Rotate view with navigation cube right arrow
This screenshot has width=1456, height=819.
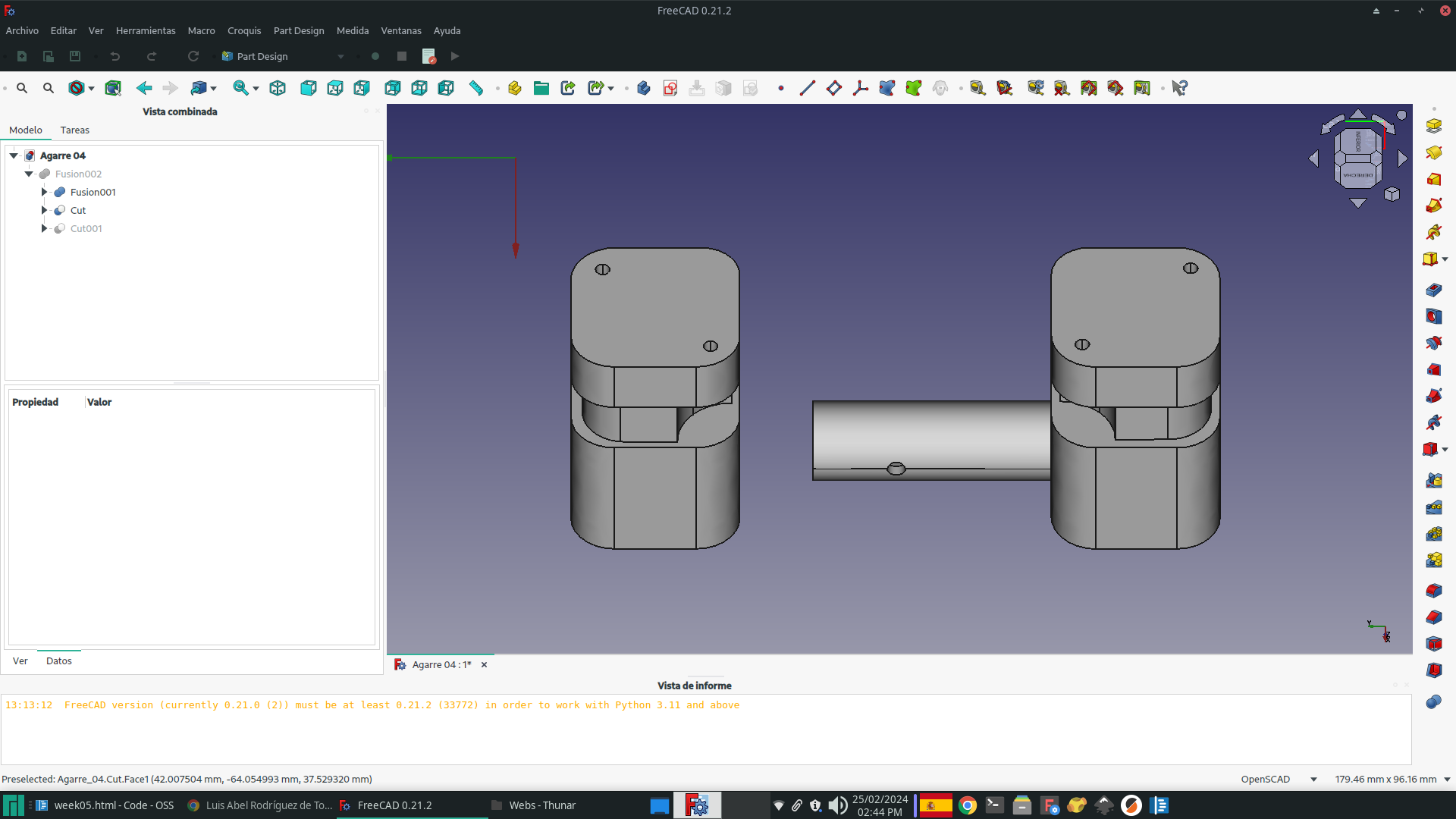[1402, 158]
